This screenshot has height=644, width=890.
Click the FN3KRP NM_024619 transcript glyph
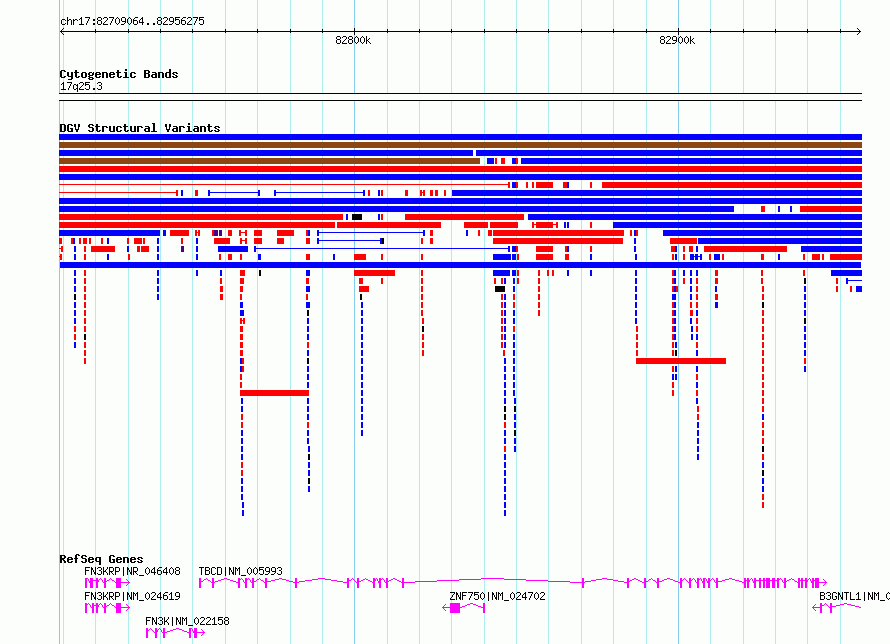[x=107, y=608]
